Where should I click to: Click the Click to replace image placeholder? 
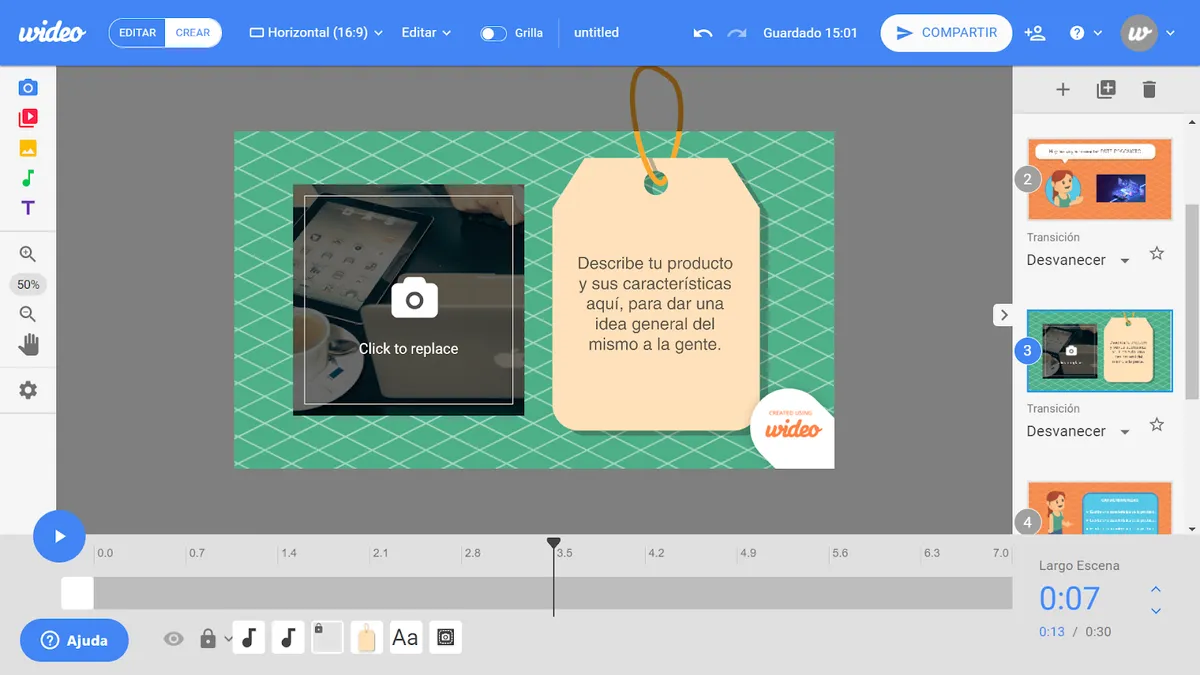(x=408, y=300)
